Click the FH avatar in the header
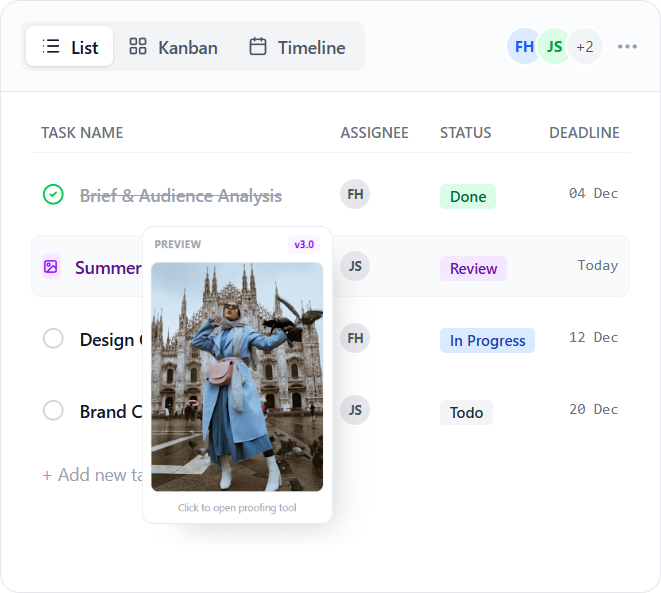The image size is (661, 593). pyautogui.click(x=524, y=47)
